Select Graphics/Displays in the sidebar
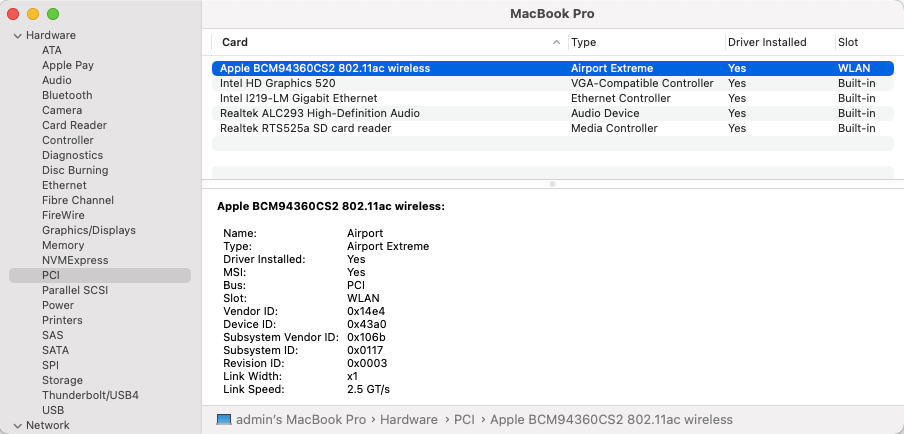Screen dimensions: 904x434 [x=89, y=230]
